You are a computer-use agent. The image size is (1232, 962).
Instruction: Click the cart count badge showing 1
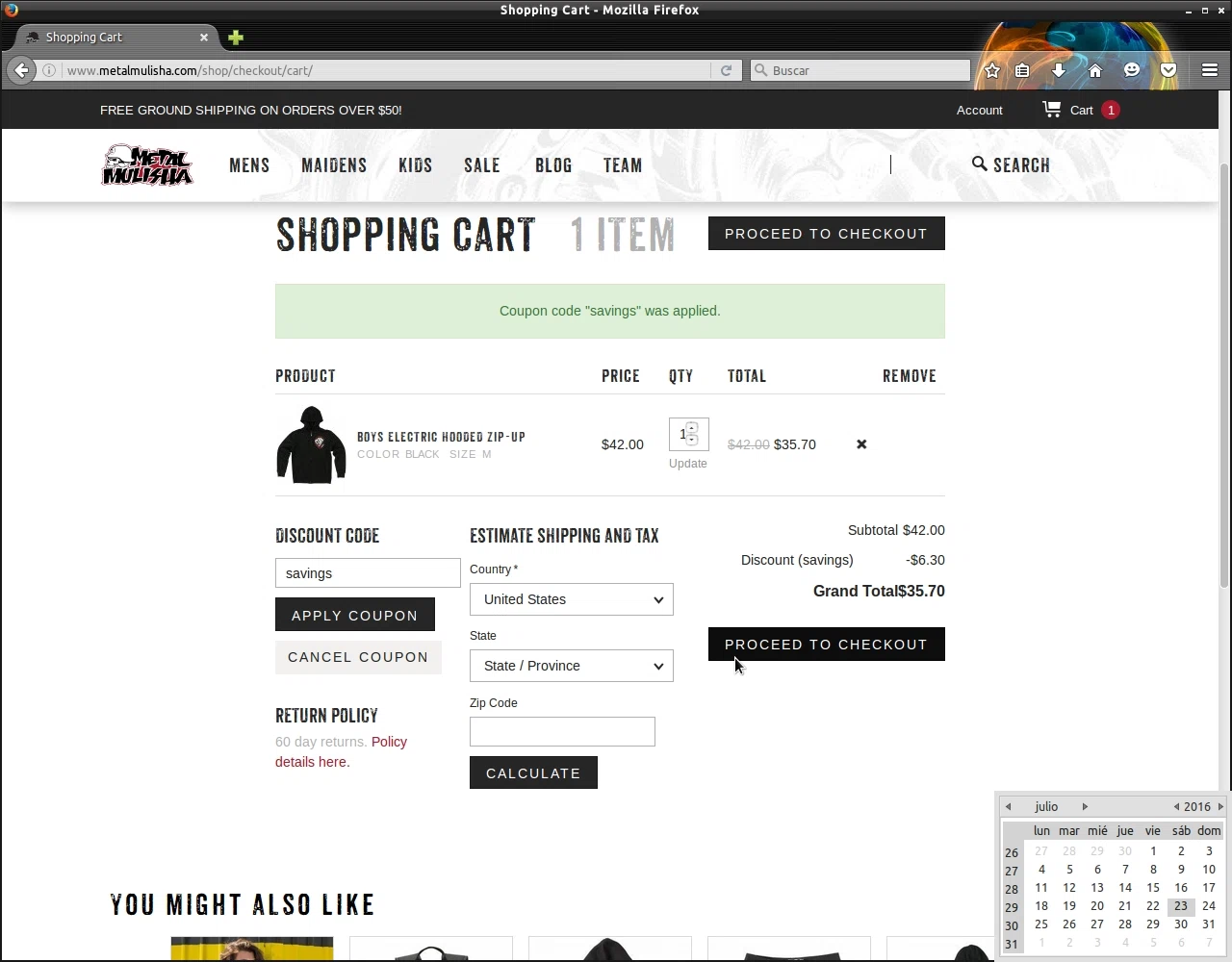click(1111, 110)
